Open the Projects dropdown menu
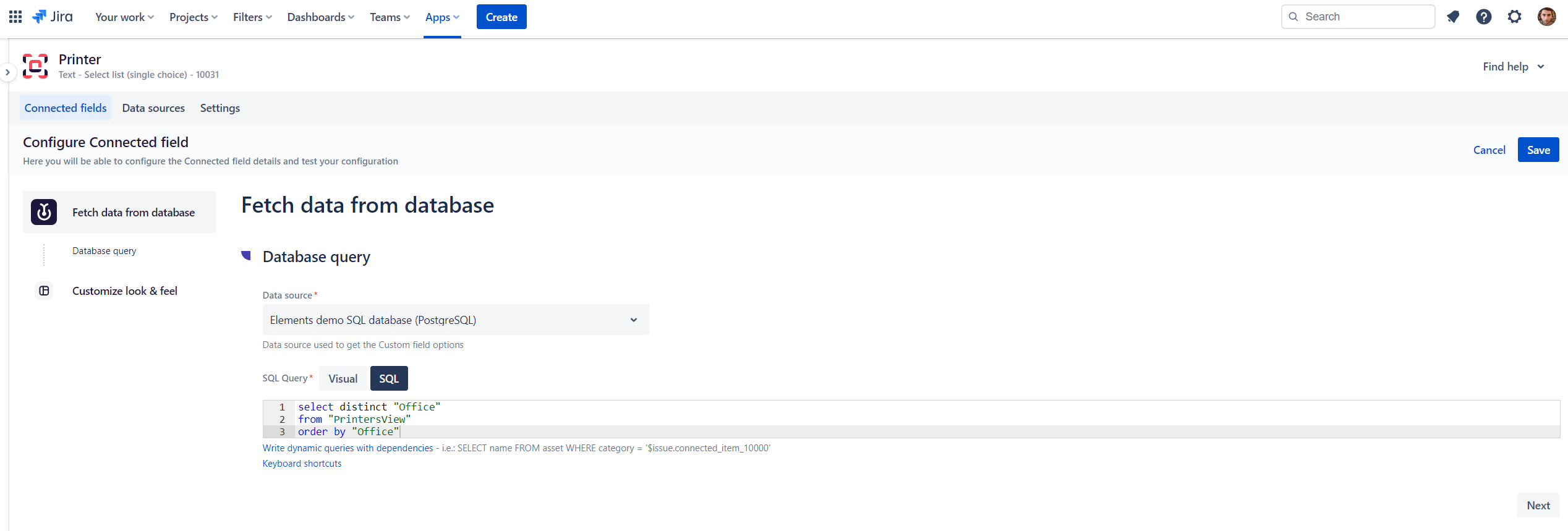This screenshot has width=1568, height=531. 193,17
